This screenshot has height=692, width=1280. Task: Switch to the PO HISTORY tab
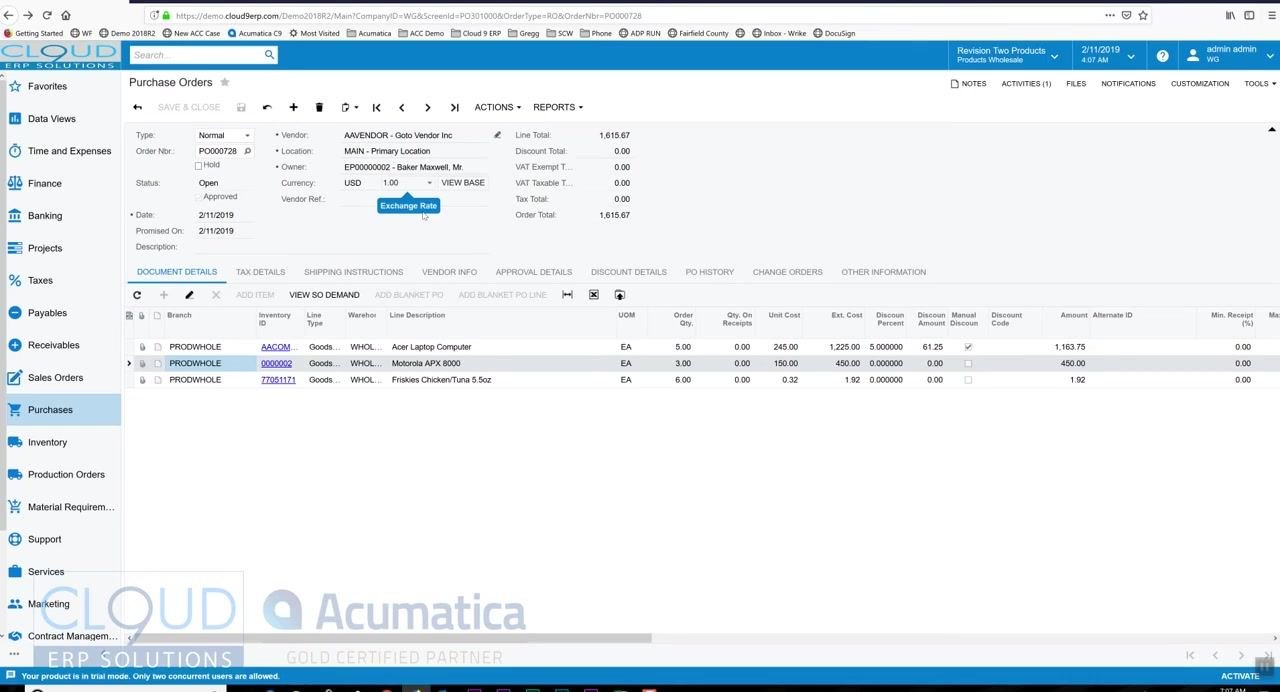point(710,272)
